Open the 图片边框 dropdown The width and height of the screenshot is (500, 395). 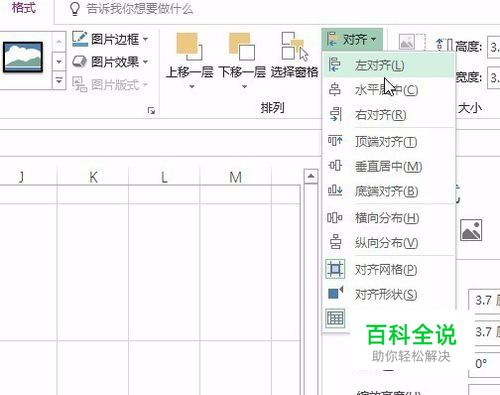110,39
